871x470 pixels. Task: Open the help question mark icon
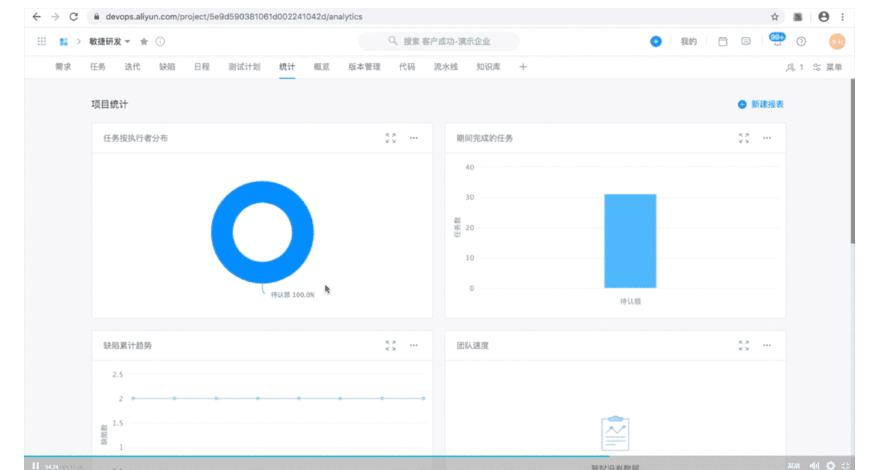[801, 41]
